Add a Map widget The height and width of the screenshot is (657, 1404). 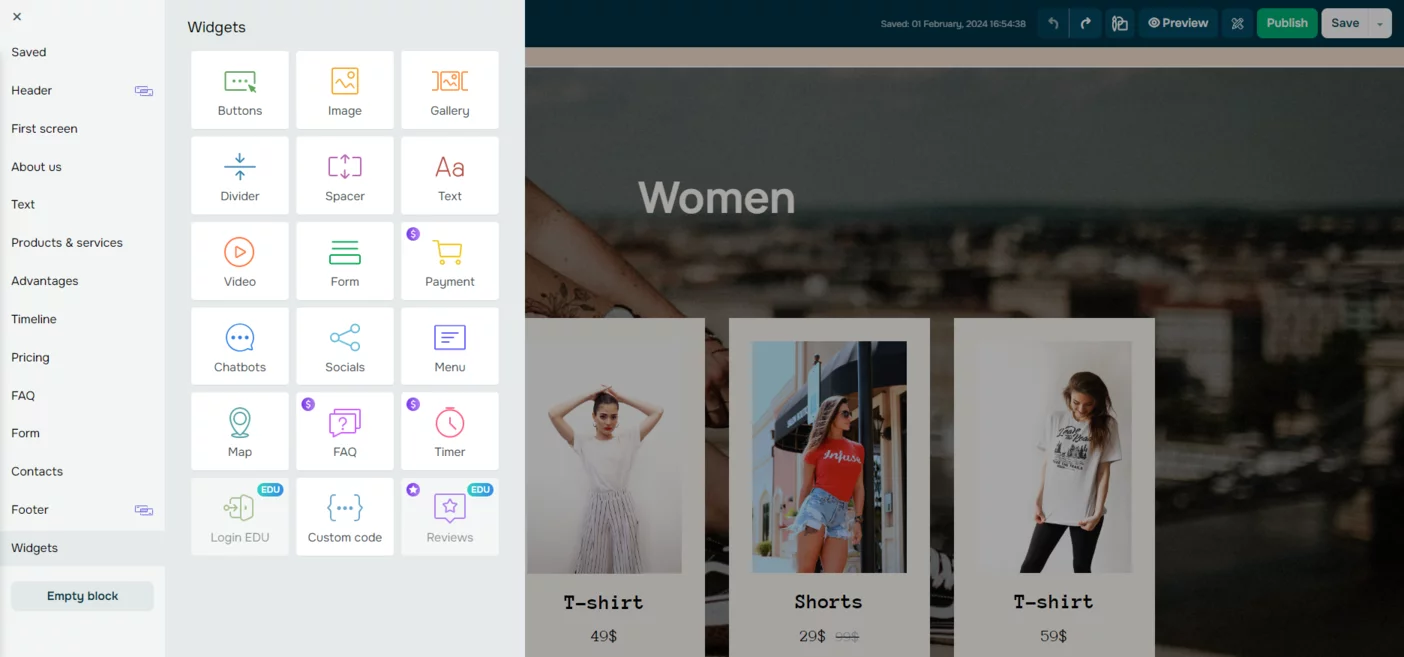[x=239, y=430]
